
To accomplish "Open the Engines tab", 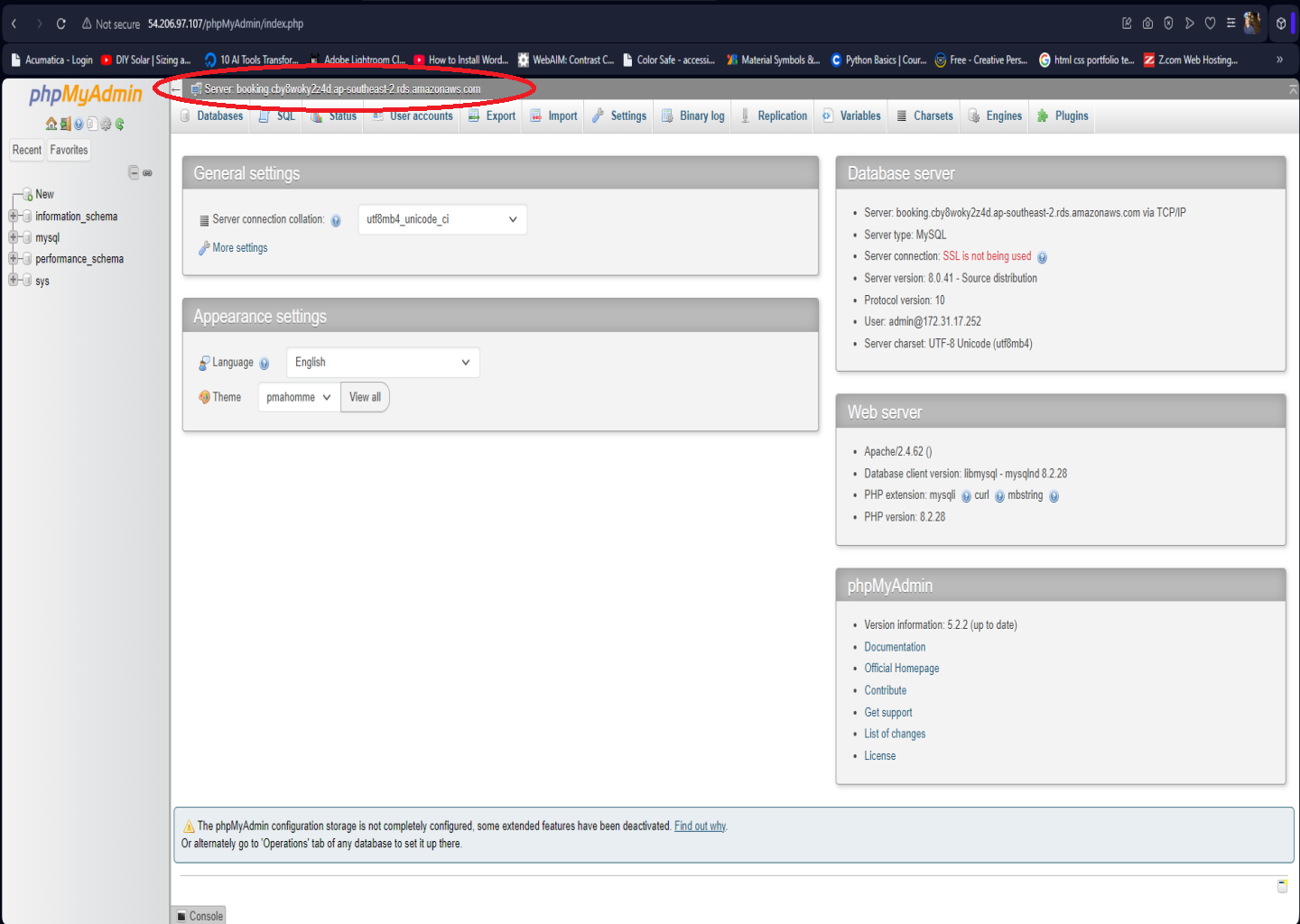I will (x=995, y=116).
